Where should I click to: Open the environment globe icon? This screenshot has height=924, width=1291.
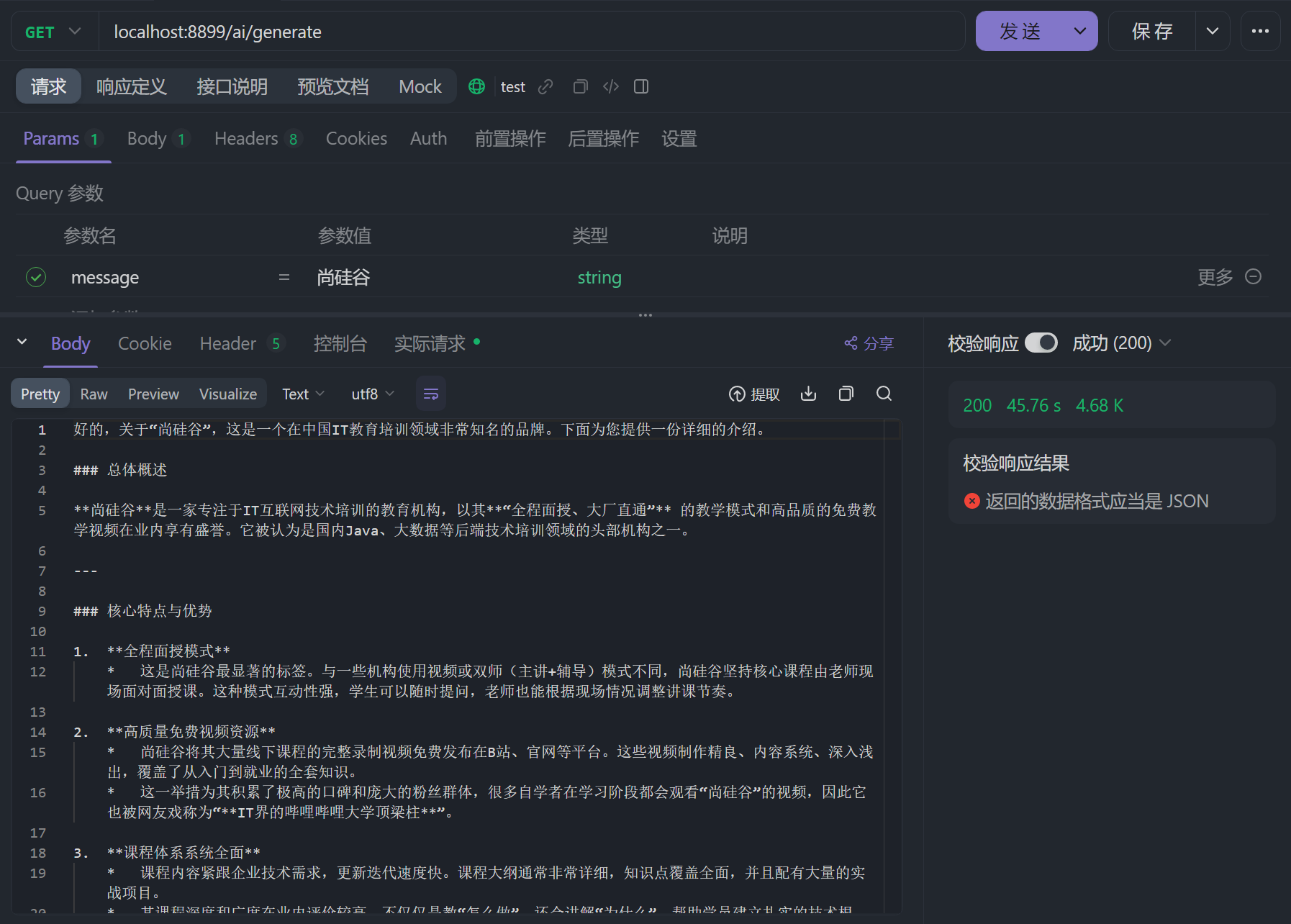[476, 86]
